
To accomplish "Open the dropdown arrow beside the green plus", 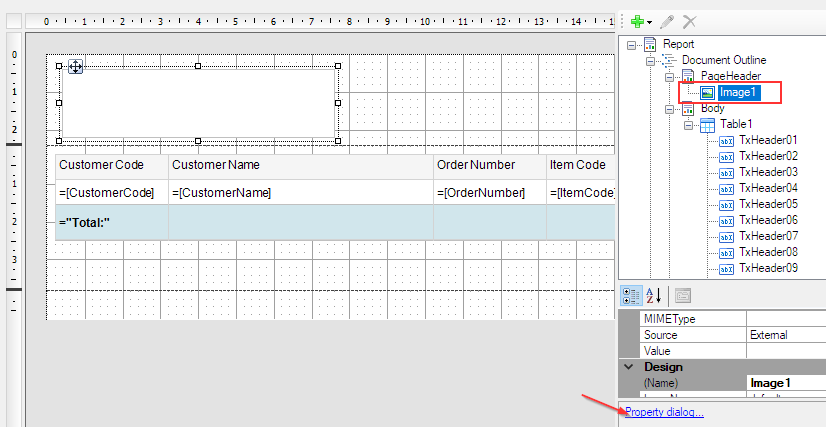I will point(650,23).
